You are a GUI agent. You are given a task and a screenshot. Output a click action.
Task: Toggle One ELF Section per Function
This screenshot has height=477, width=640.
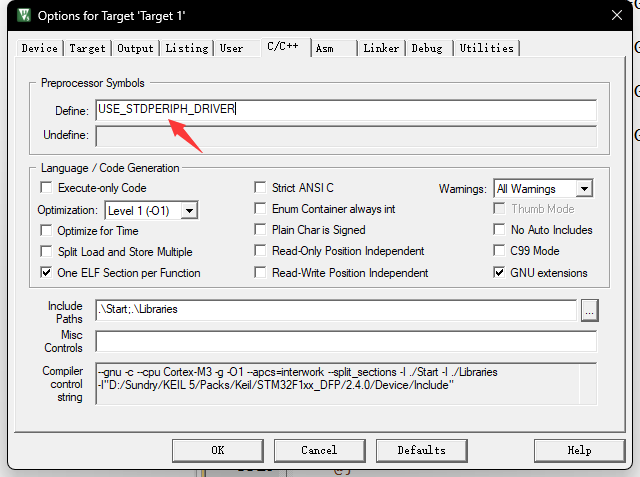46,273
